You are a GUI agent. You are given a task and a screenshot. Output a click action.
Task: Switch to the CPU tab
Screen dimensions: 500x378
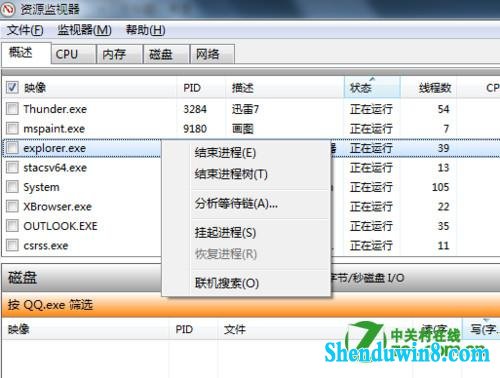click(x=73, y=54)
